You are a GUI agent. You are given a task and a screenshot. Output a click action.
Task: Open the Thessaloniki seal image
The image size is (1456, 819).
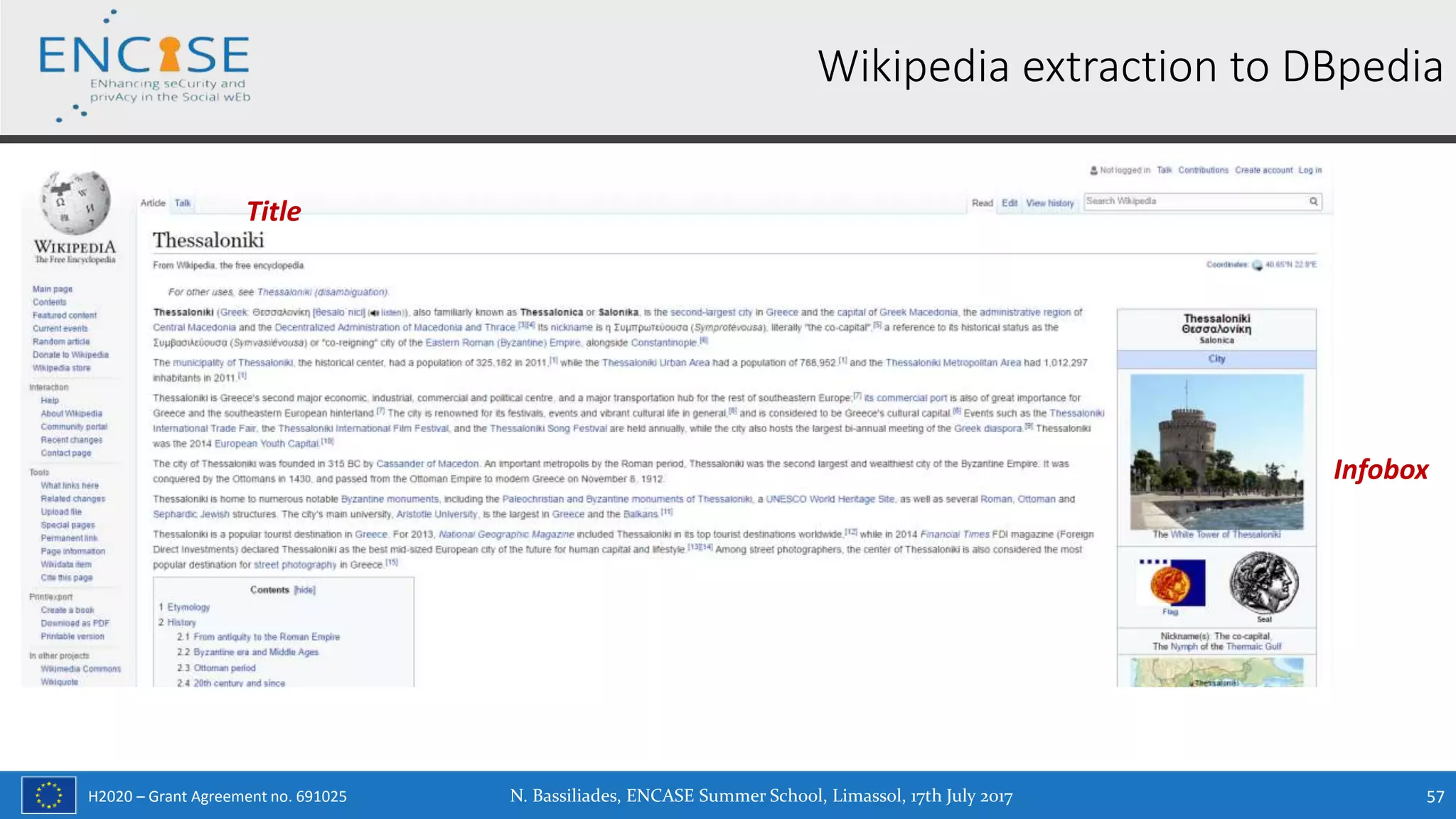1264,583
